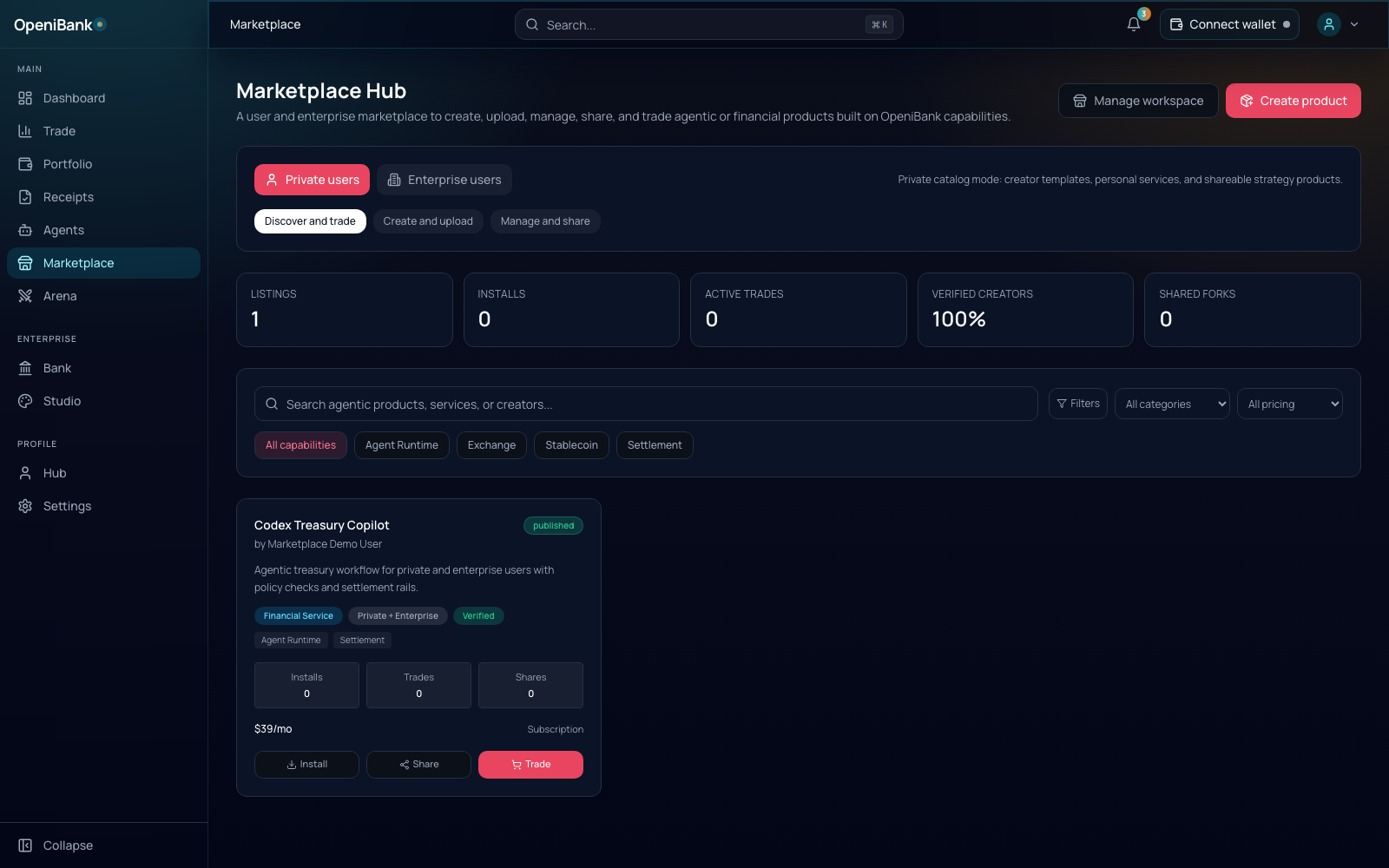Open the Bank section under Enterprise

pyautogui.click(x=56, y=368)
